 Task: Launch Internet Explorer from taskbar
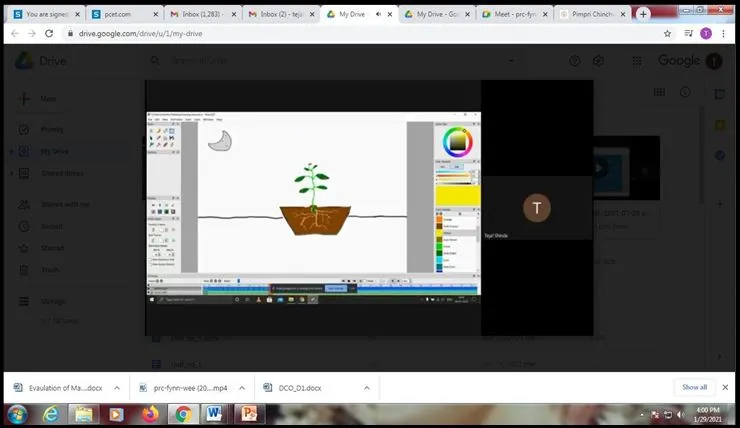pyautogui.click(x=50, y=415)
